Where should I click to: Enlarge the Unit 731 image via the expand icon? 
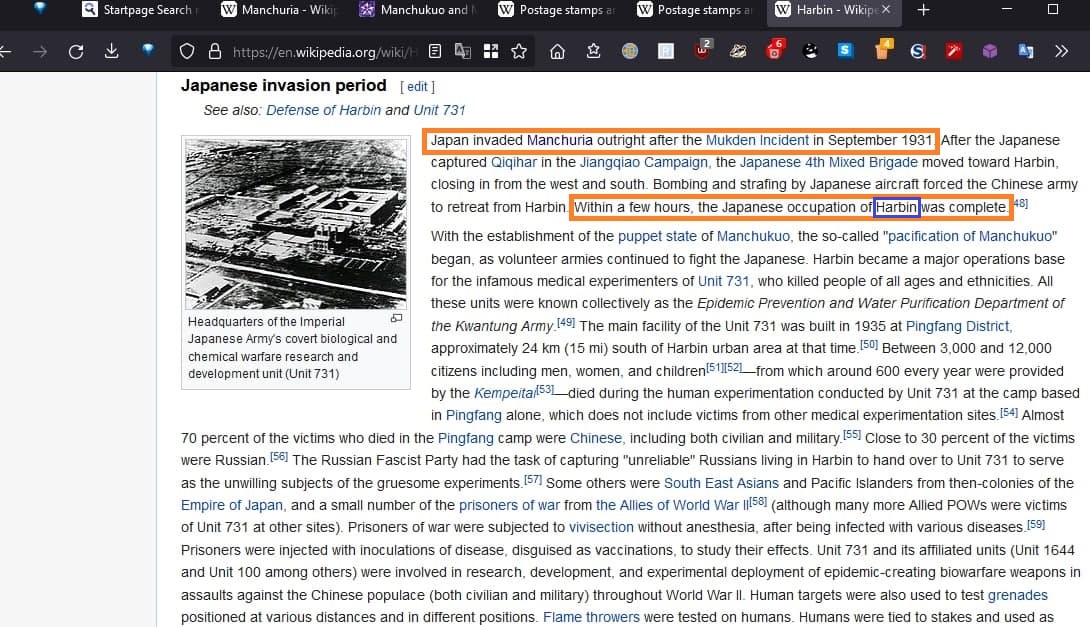pos(396,318)
